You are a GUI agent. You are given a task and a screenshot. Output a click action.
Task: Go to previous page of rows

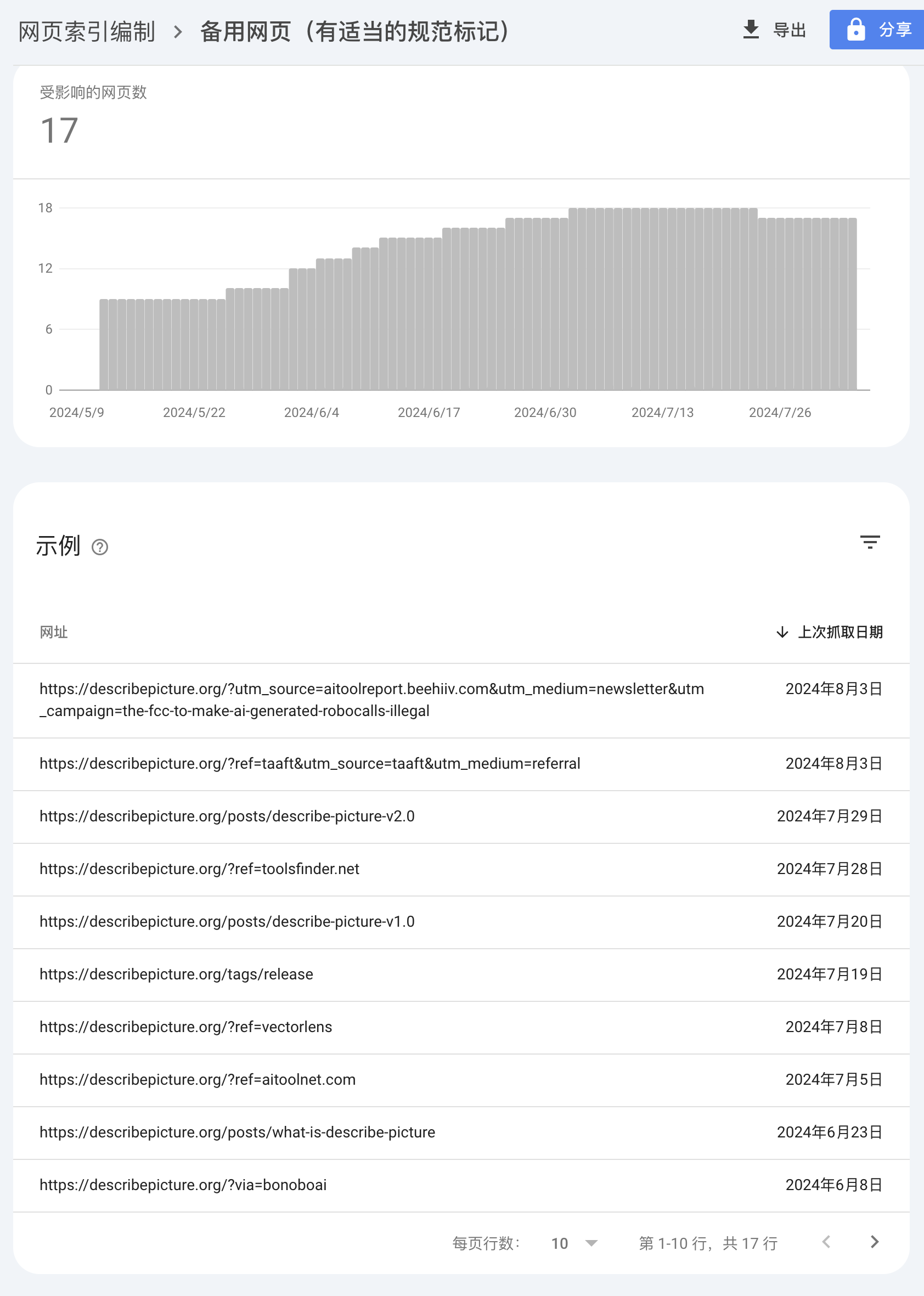pyautogui.click(x=826, y=1242)
